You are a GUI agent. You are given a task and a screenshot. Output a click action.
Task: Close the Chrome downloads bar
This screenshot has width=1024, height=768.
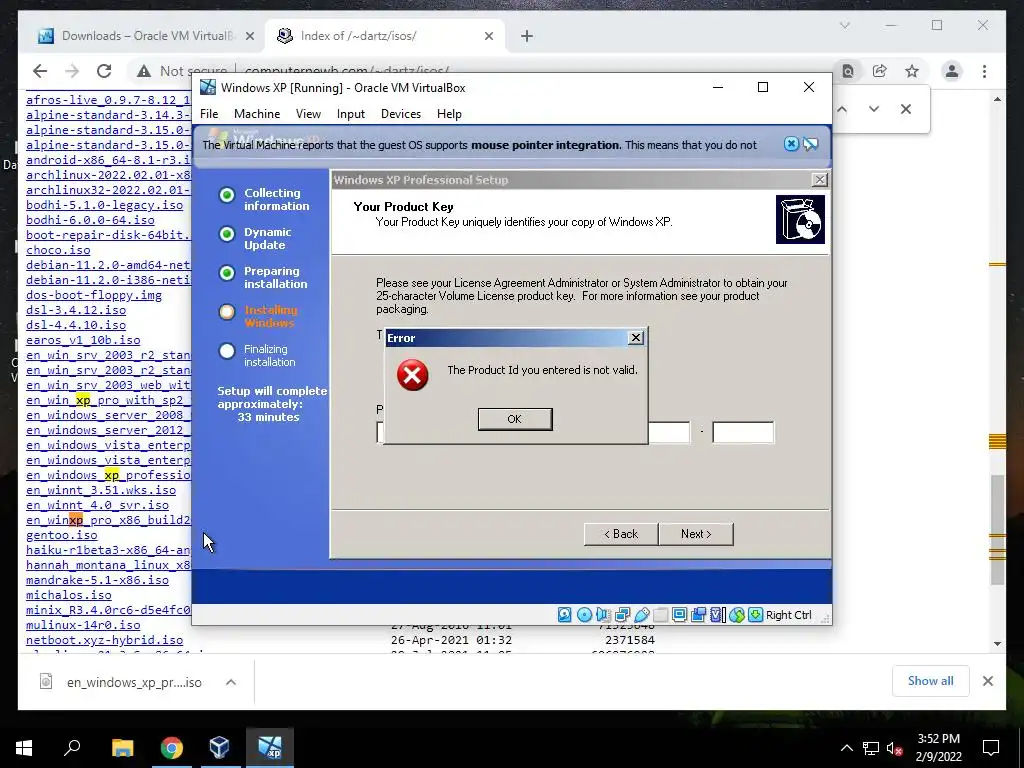click(987, 681)
